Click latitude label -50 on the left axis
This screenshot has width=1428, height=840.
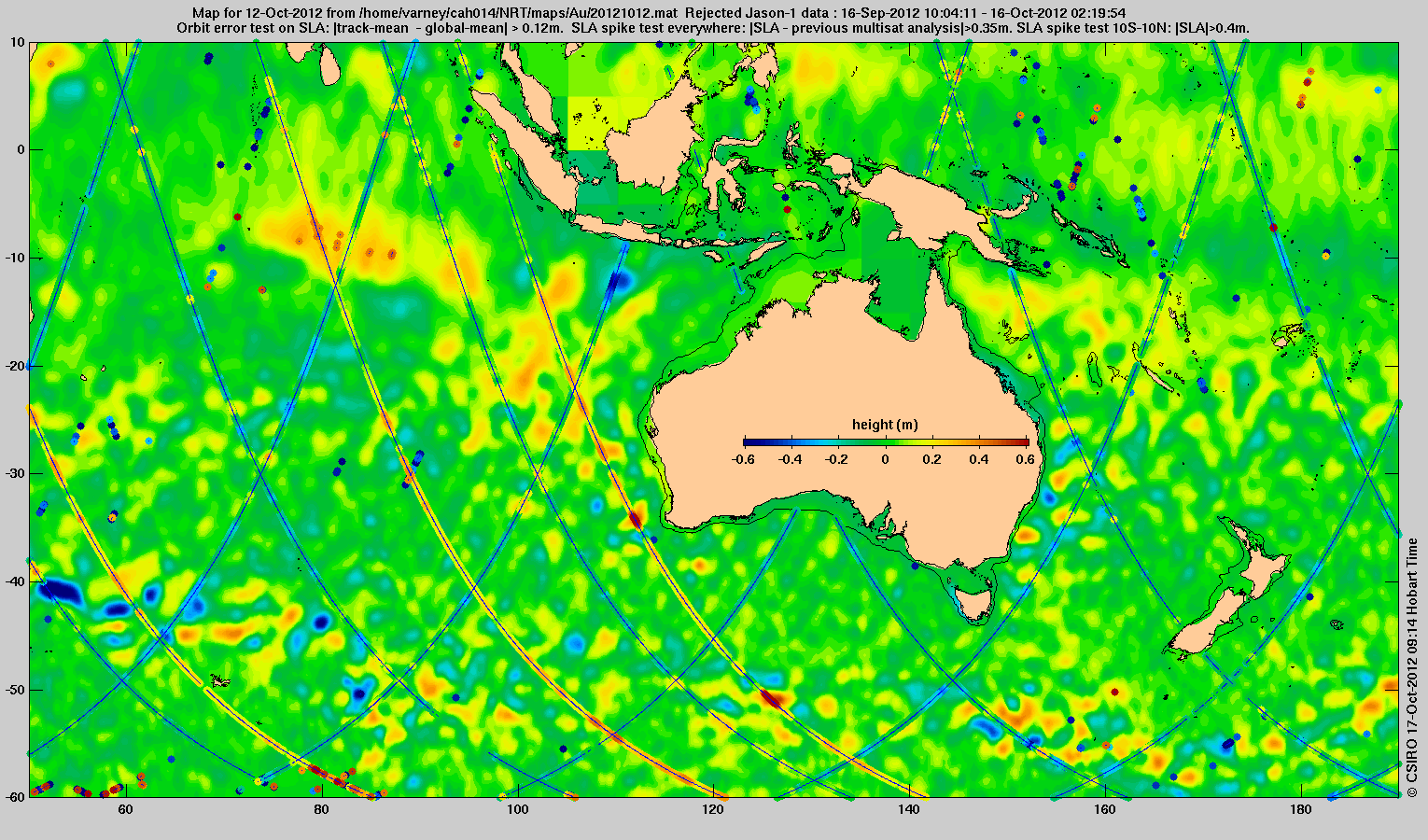15,690
